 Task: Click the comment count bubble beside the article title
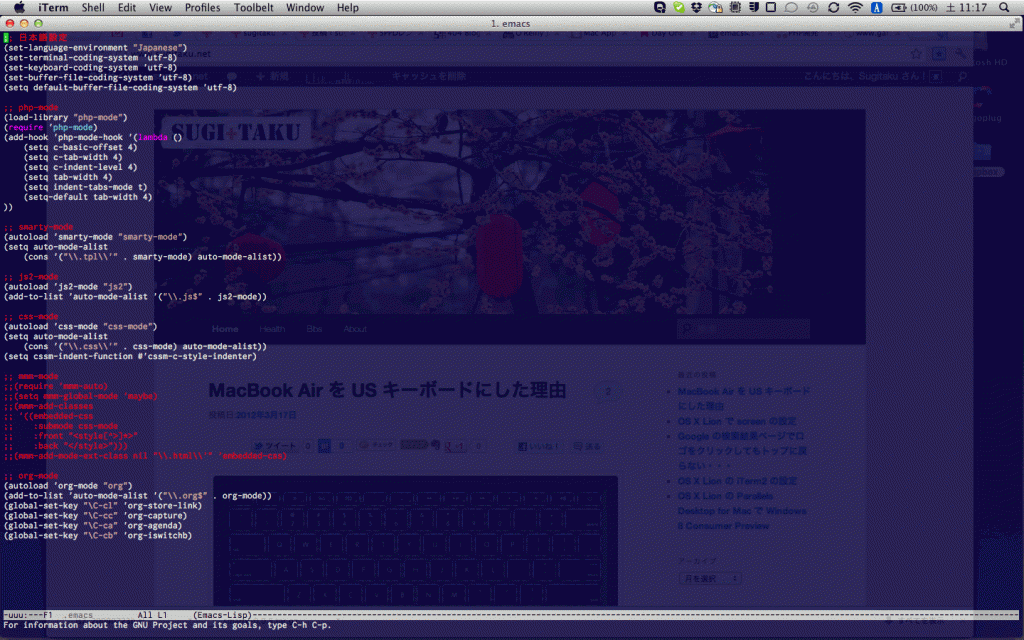[x=607, y=392]
